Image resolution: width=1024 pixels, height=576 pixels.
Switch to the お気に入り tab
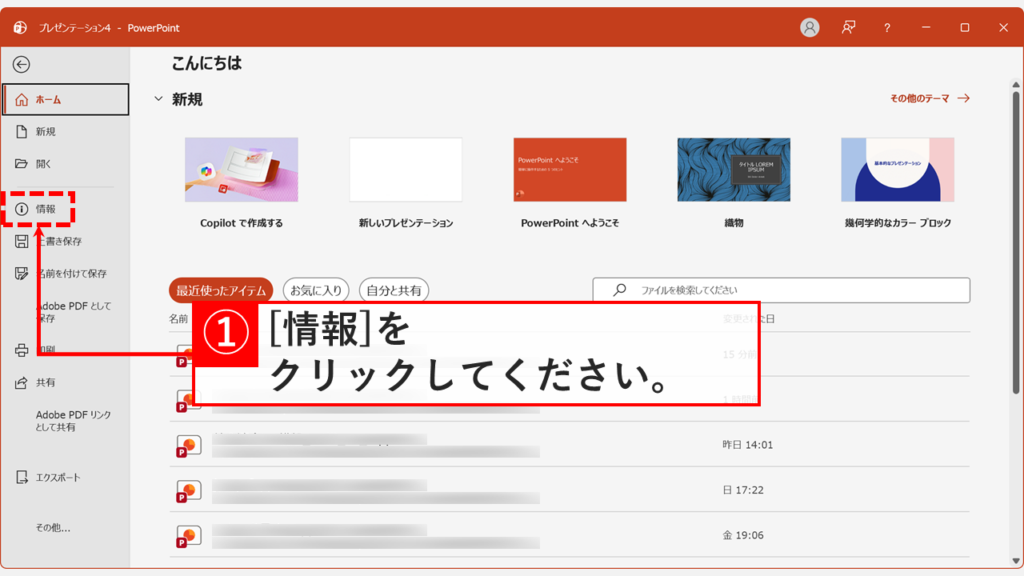coord(316,290)
